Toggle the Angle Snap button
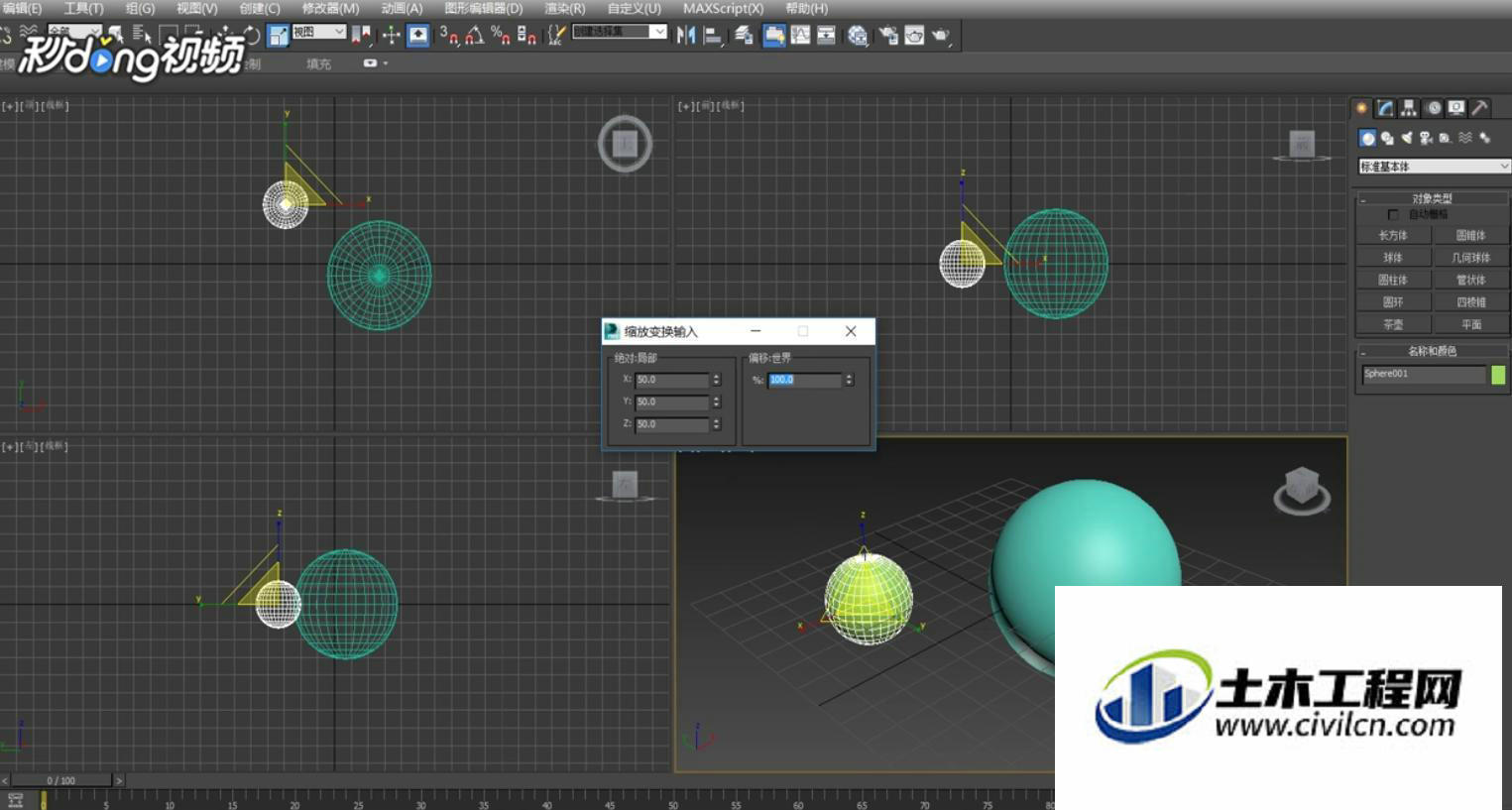1512x810 pixels. [x=474, y=36]
